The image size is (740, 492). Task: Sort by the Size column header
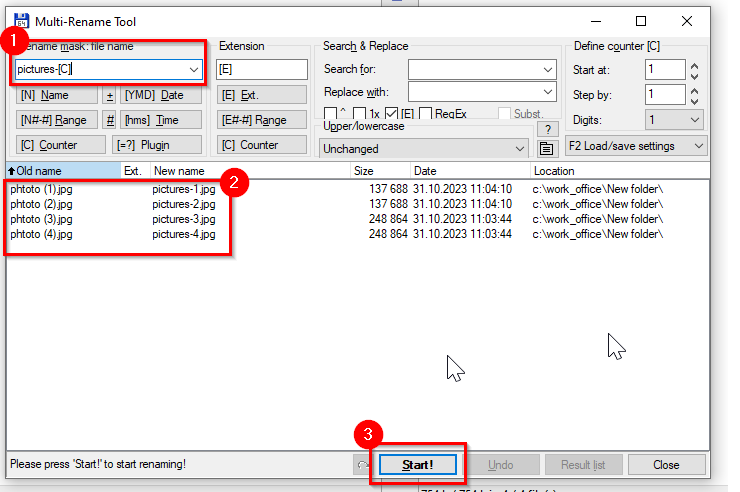point(378,171)
